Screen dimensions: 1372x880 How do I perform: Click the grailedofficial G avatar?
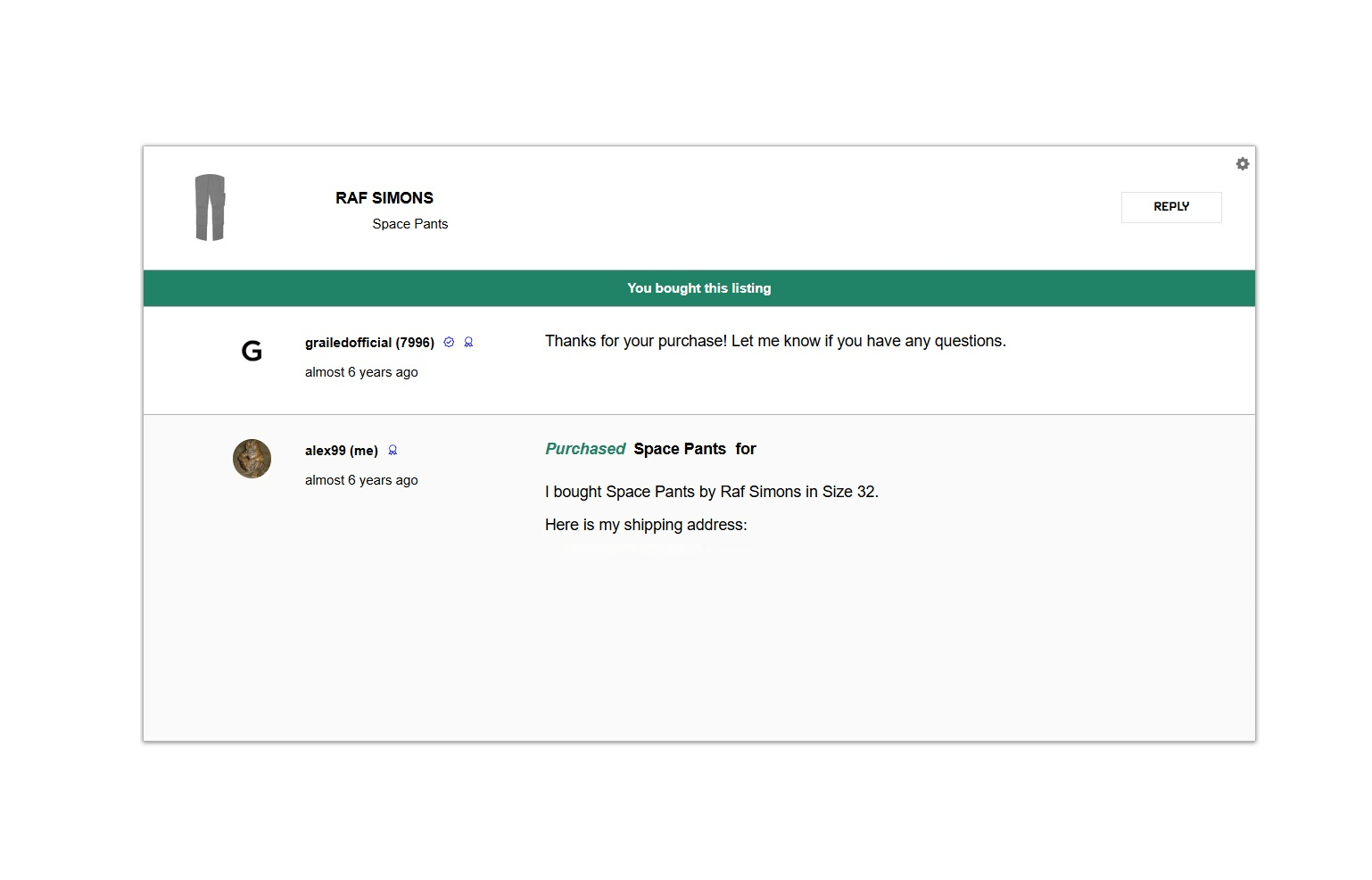coord(252,351)
